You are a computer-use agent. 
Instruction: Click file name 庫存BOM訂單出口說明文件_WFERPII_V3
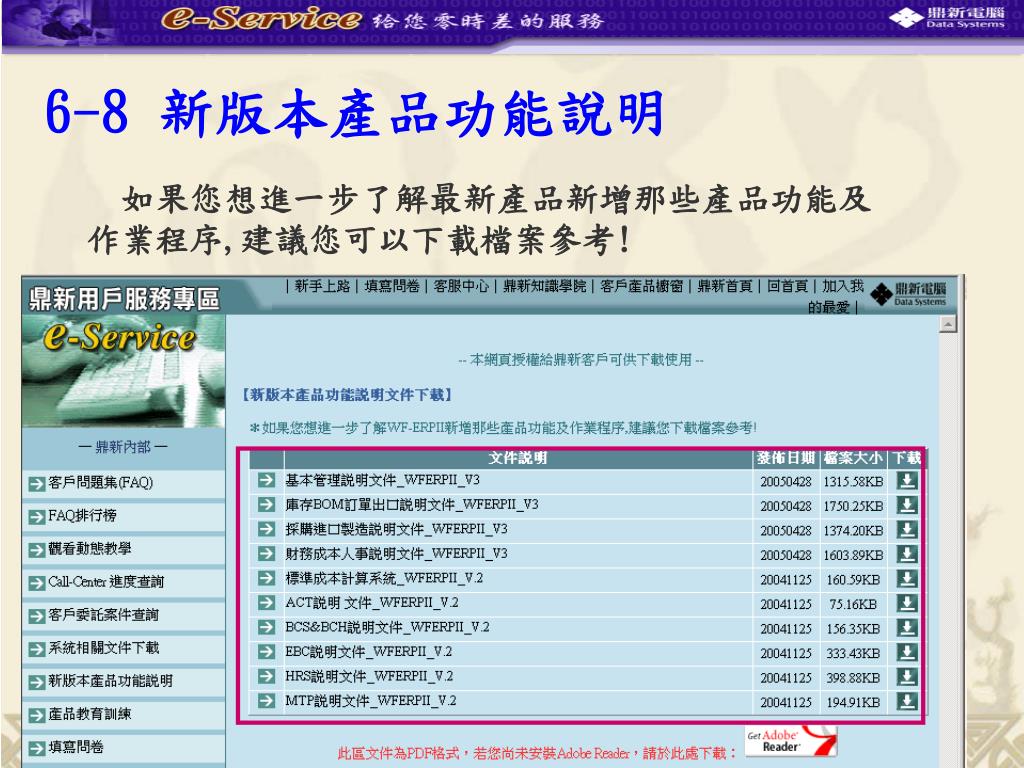click(411, 505)
